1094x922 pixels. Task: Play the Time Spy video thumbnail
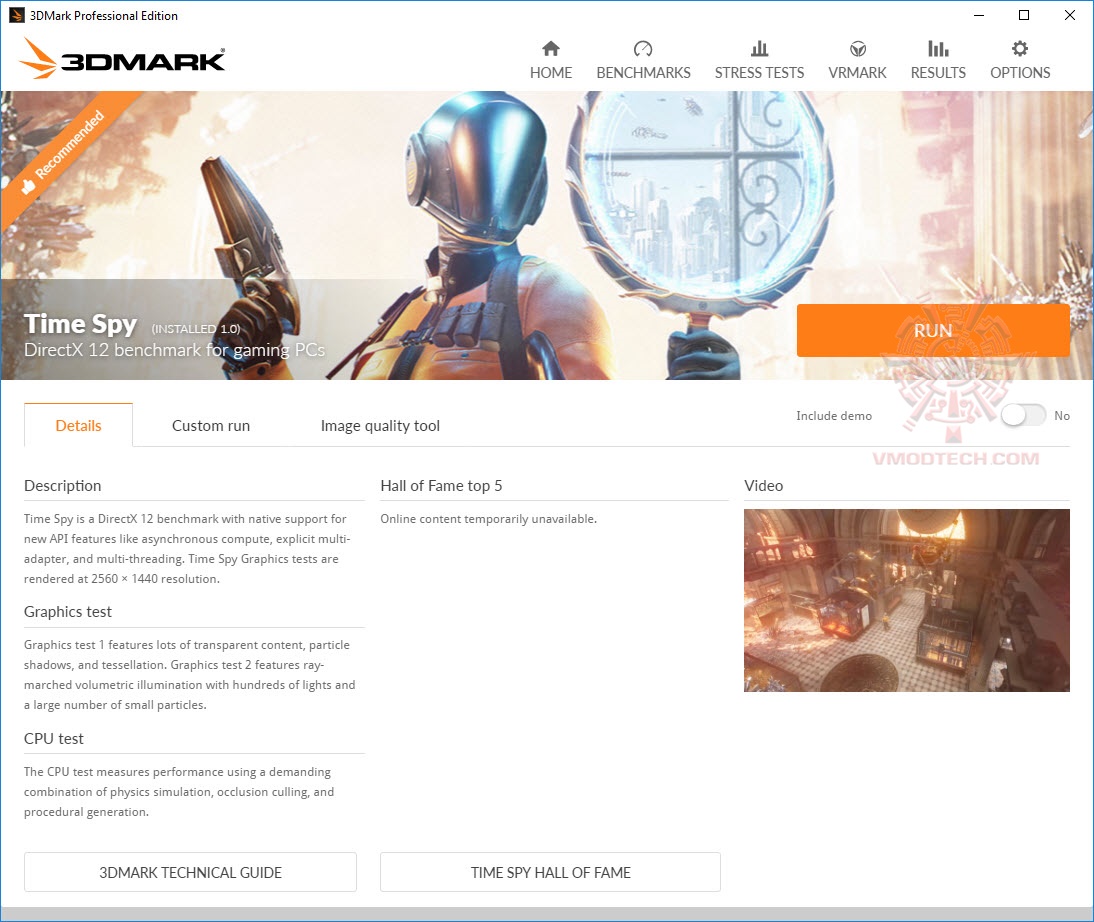[906, 600]
